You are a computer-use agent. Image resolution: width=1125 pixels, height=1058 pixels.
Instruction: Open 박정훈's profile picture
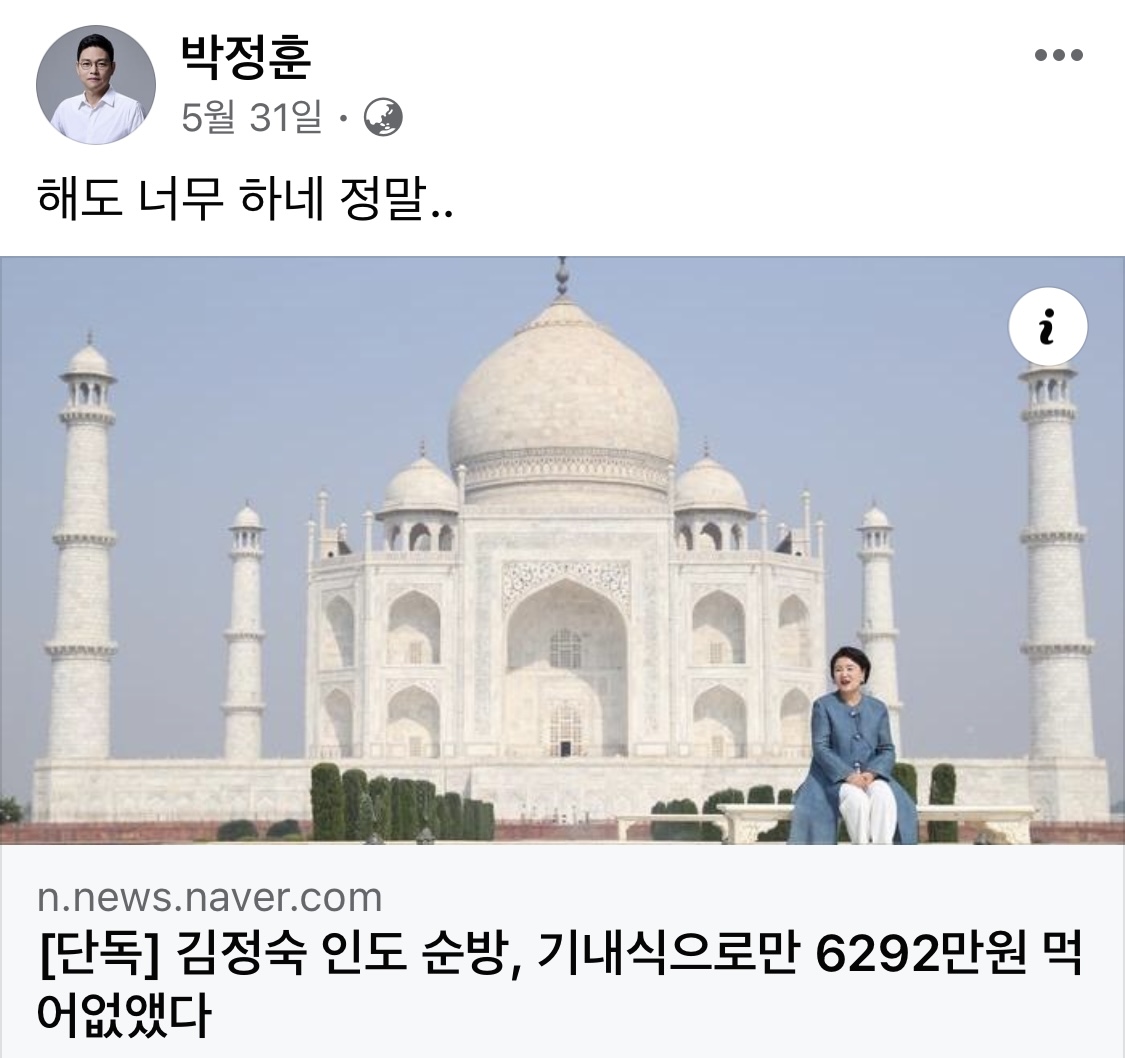(x=96, y=85)
